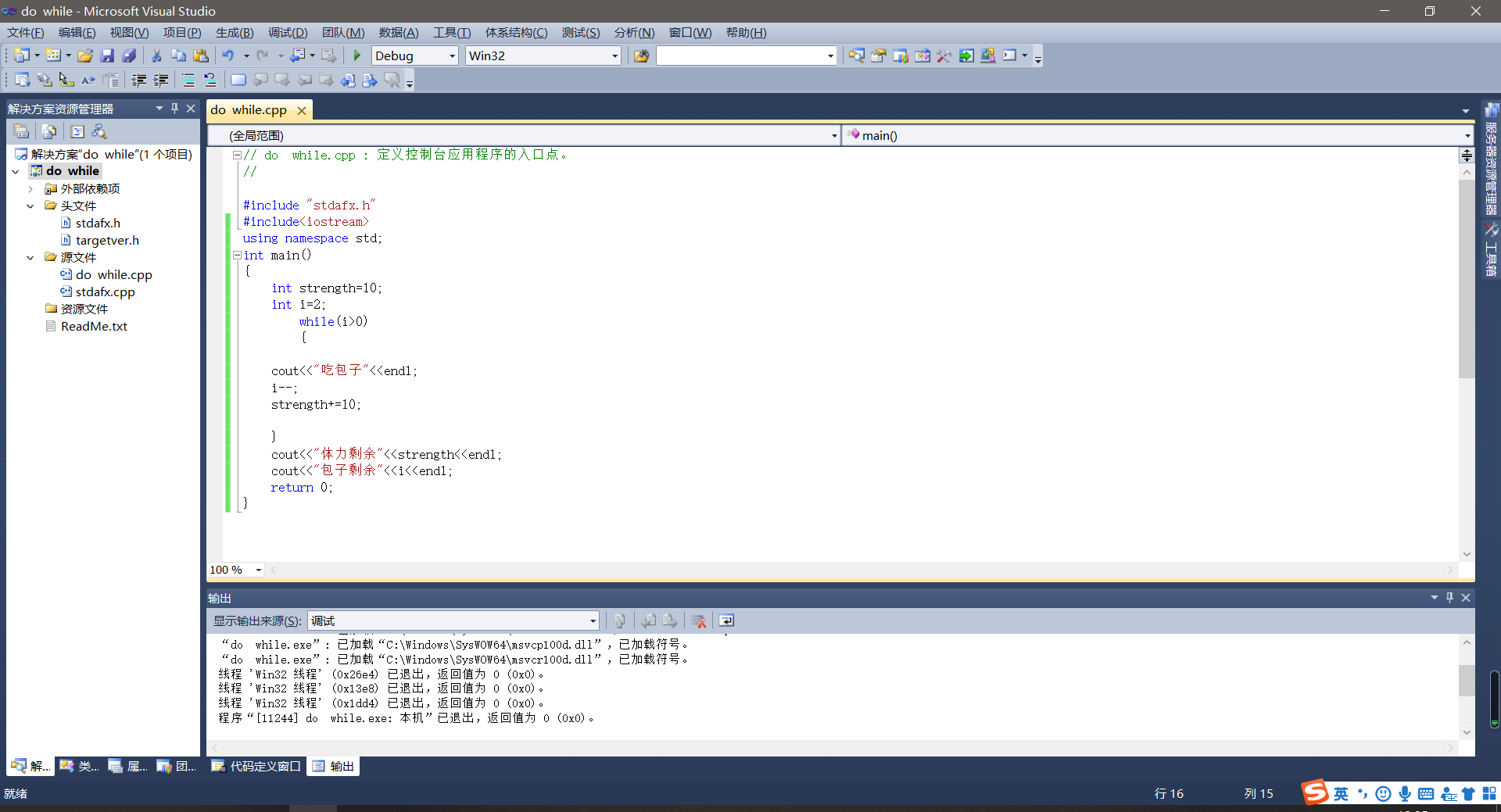Toggle bookmark on current line icon
The width and height of the screenshot is (1501, 812).
[x=238, y=80]
